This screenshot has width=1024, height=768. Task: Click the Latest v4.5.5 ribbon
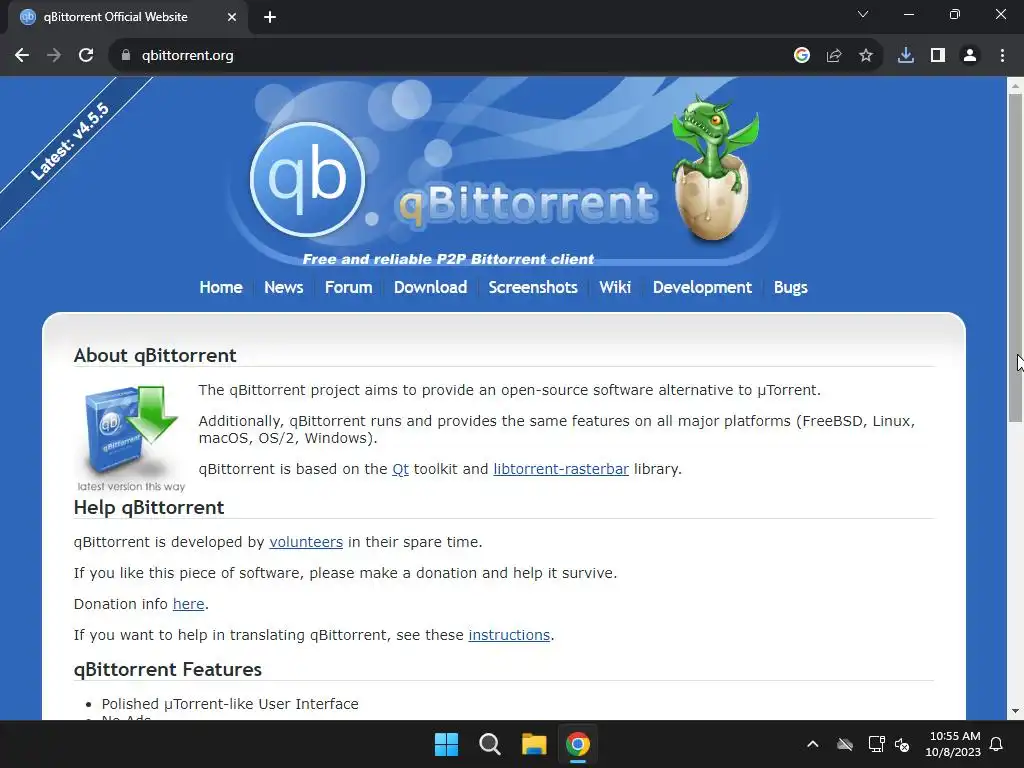(69, 142)
